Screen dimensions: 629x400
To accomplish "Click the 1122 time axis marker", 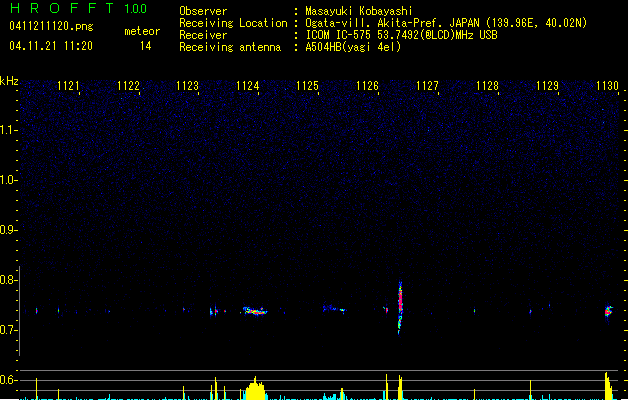I will coord(128,86).
